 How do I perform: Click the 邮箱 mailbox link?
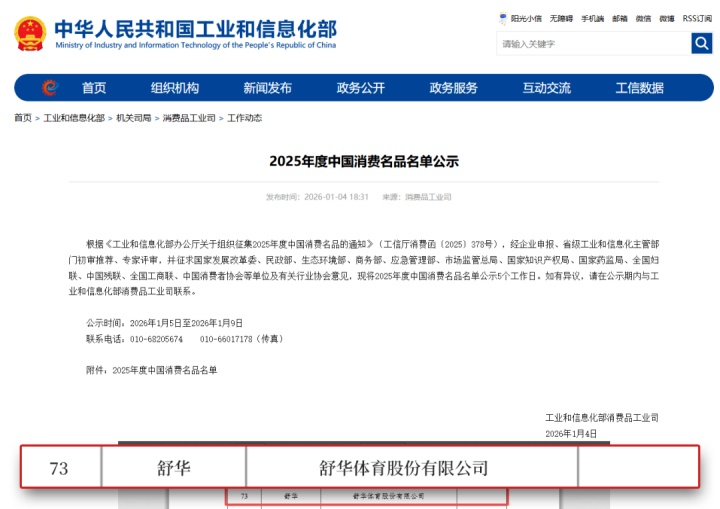pyautogui.click(x=619, y=18)
